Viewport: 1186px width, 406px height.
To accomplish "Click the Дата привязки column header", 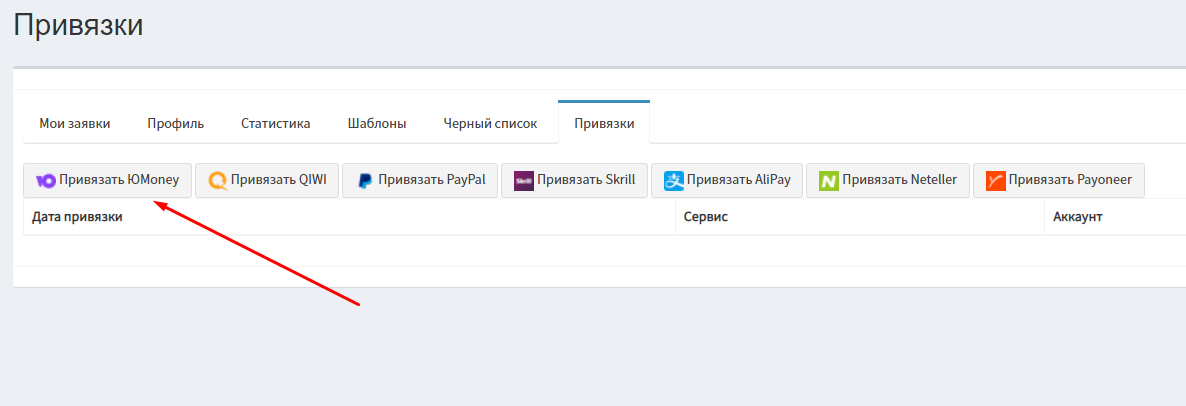I will 77,217.
